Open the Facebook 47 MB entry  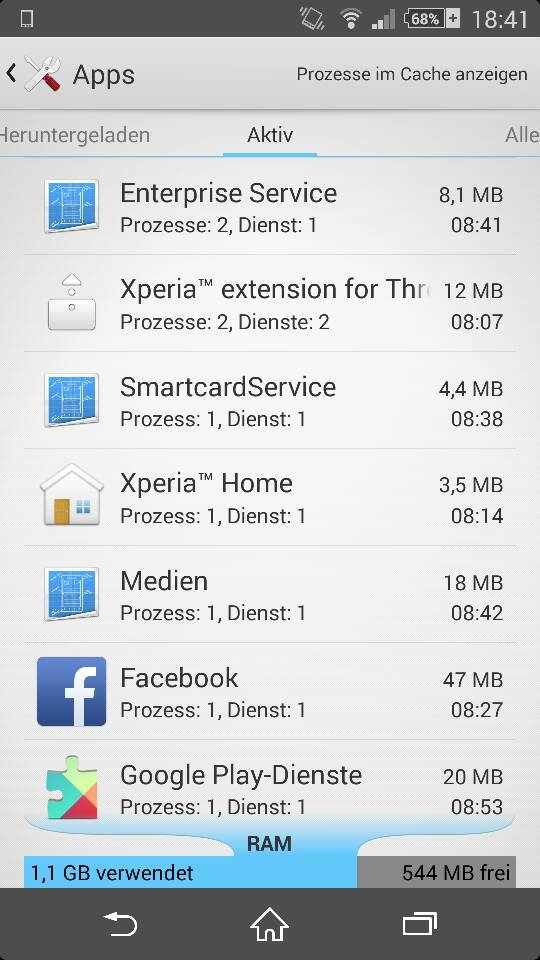(270, 691)
